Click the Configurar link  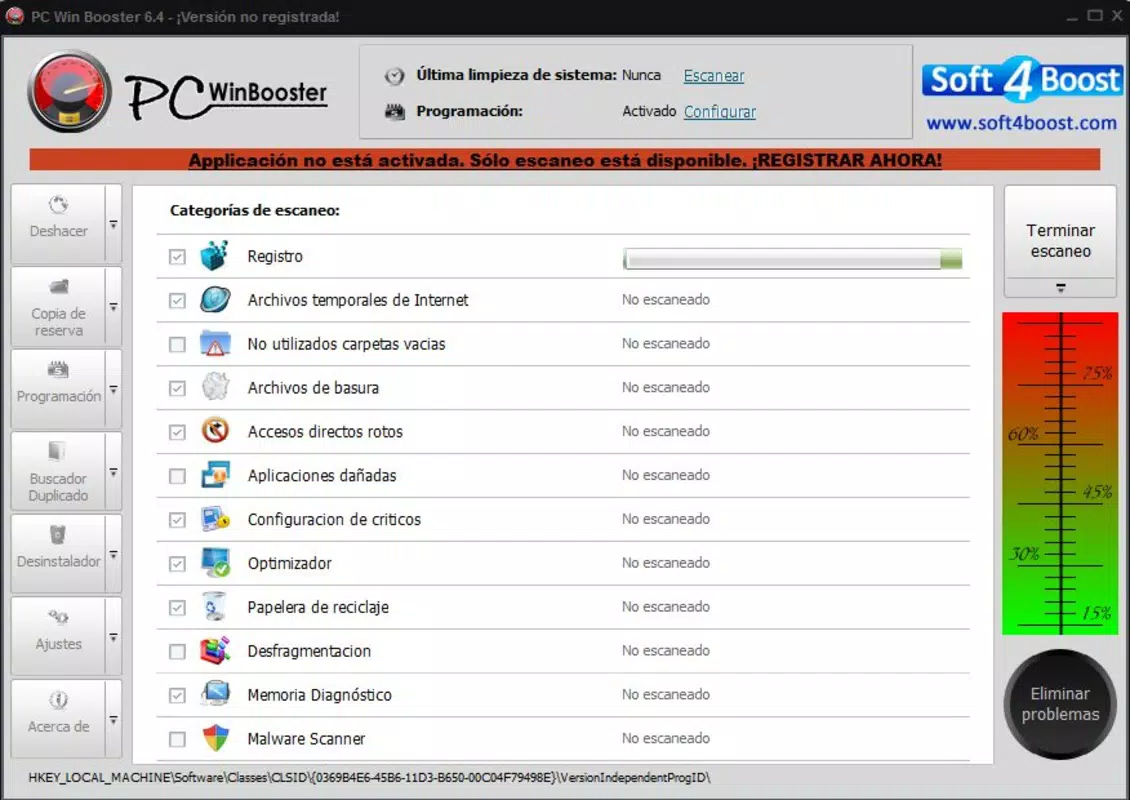click(720, 112)
